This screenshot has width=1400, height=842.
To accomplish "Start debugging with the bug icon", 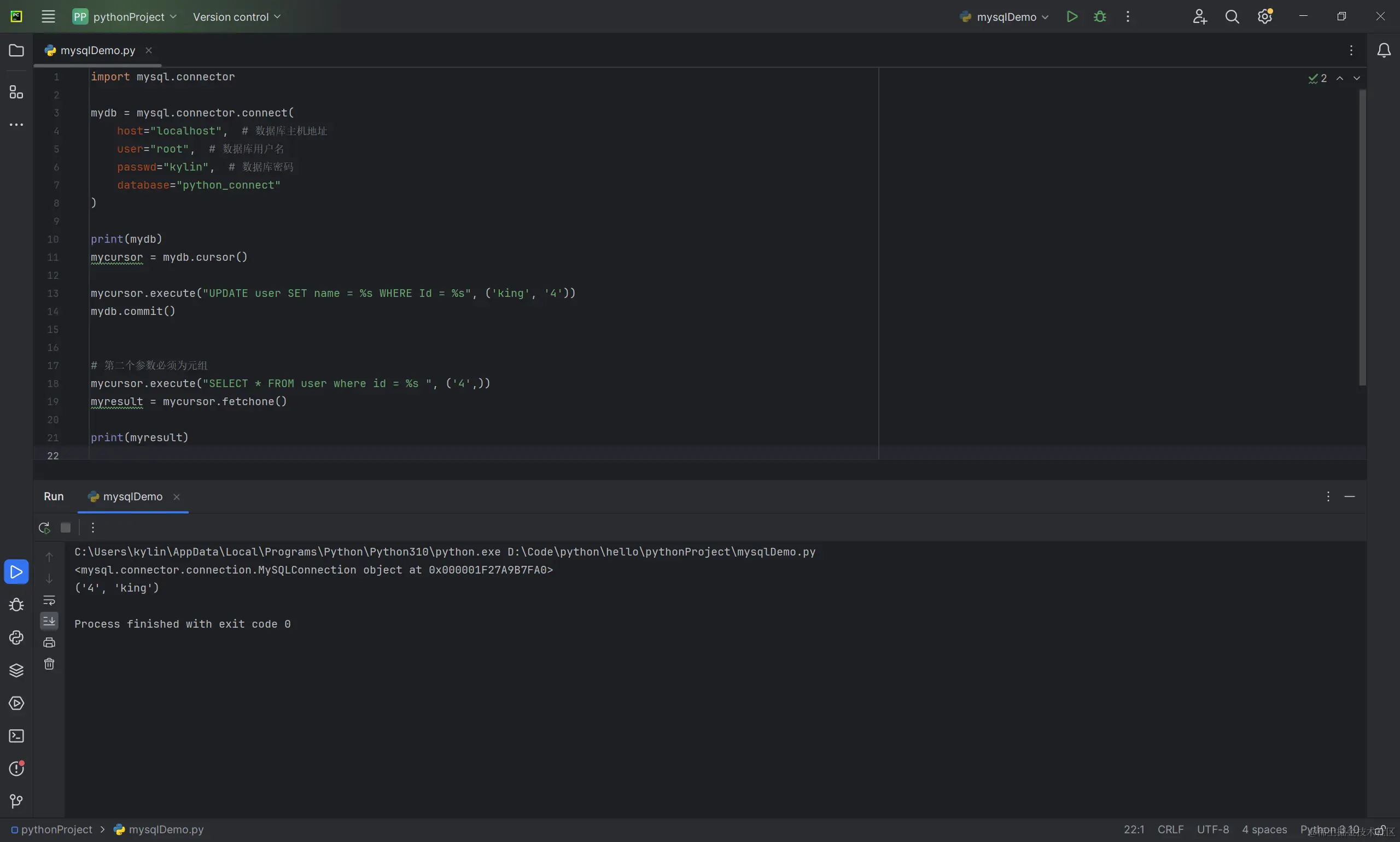I will [x=1099, y=16].
